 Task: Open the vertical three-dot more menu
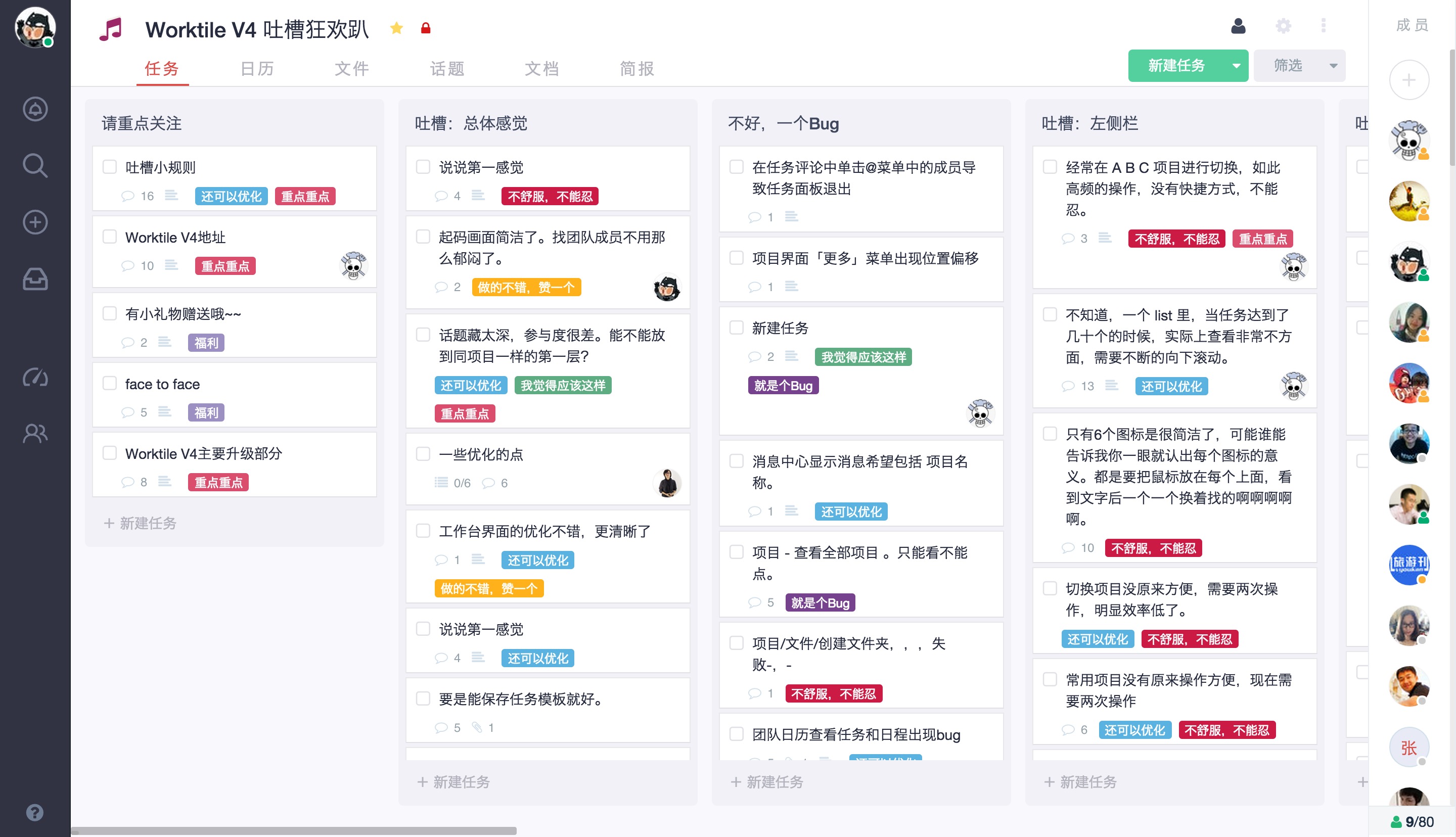tap(1323, 26)
